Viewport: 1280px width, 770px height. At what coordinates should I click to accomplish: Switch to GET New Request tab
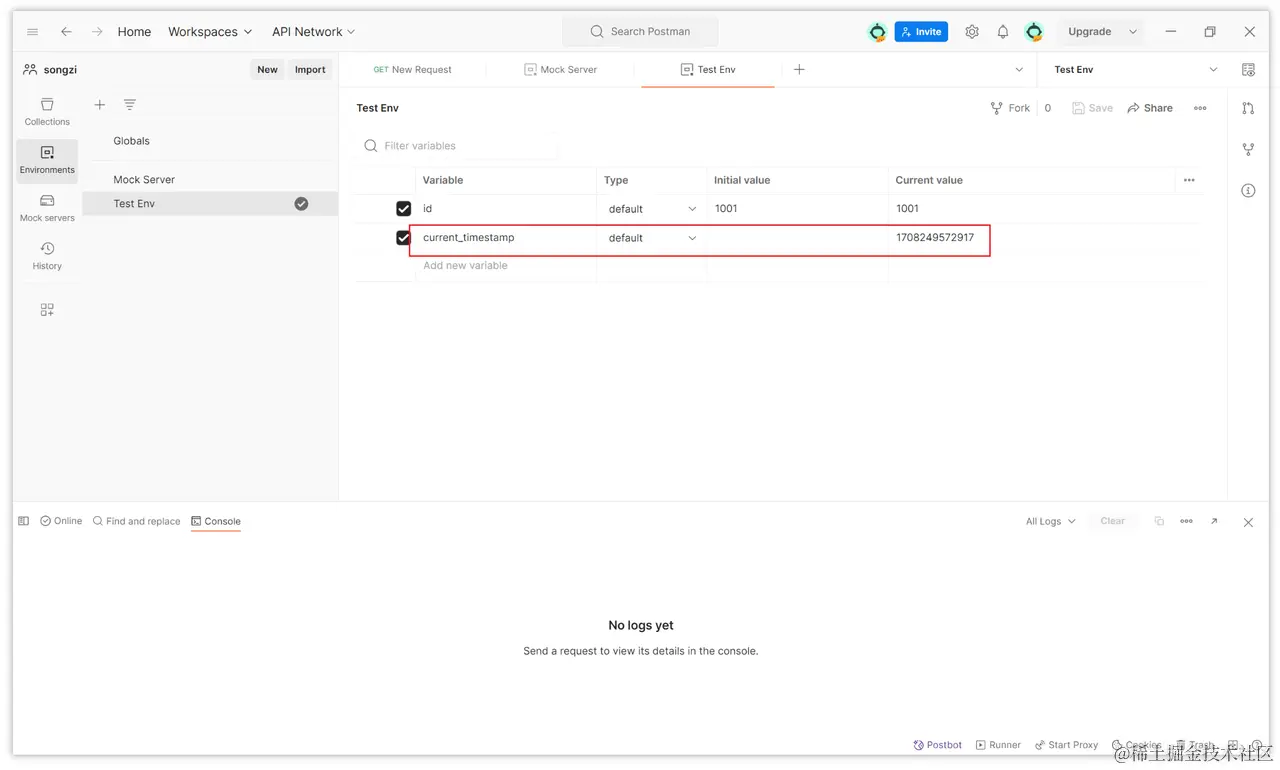[412, 70]
